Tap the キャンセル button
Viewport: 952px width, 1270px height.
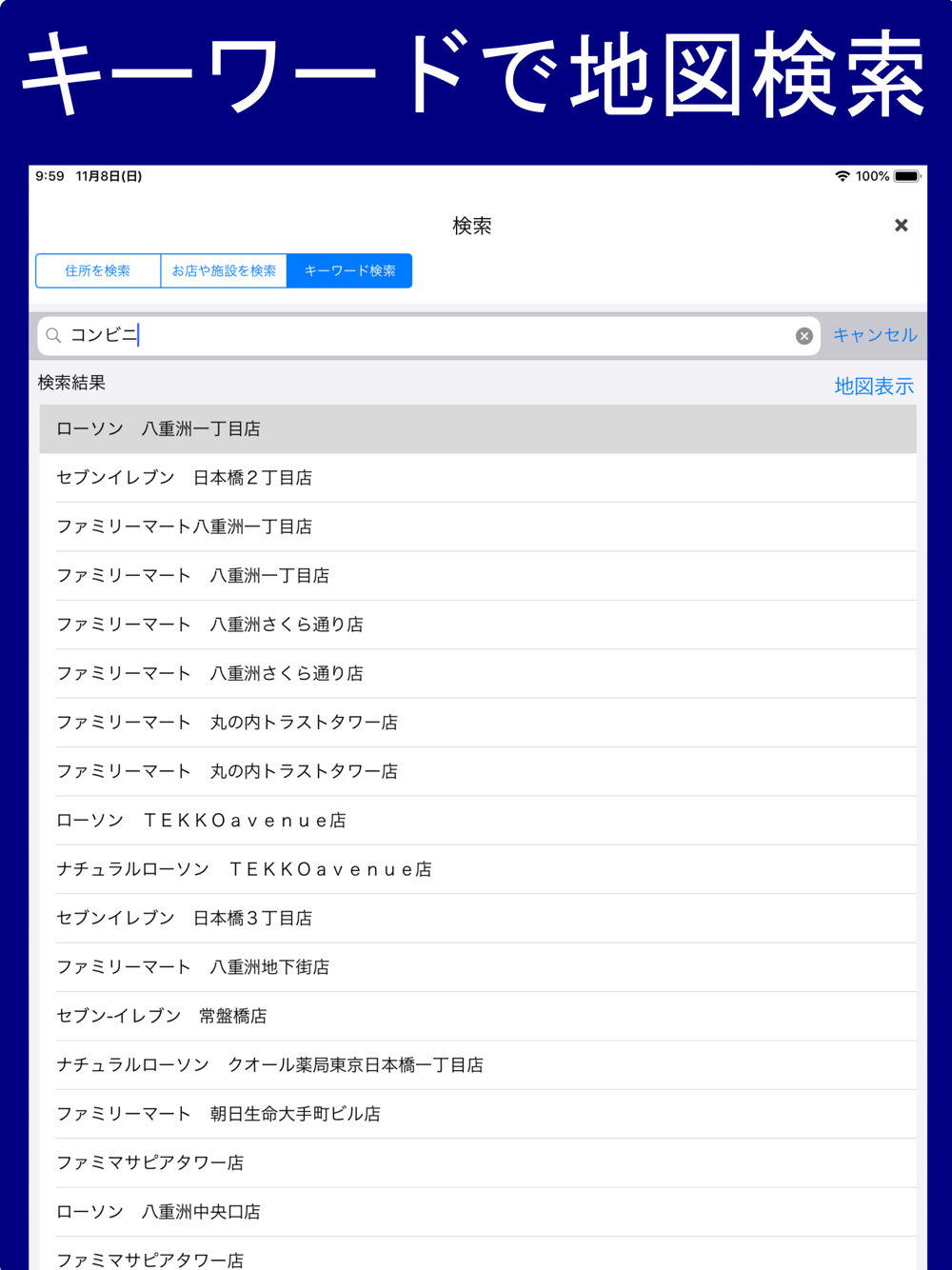875,335
